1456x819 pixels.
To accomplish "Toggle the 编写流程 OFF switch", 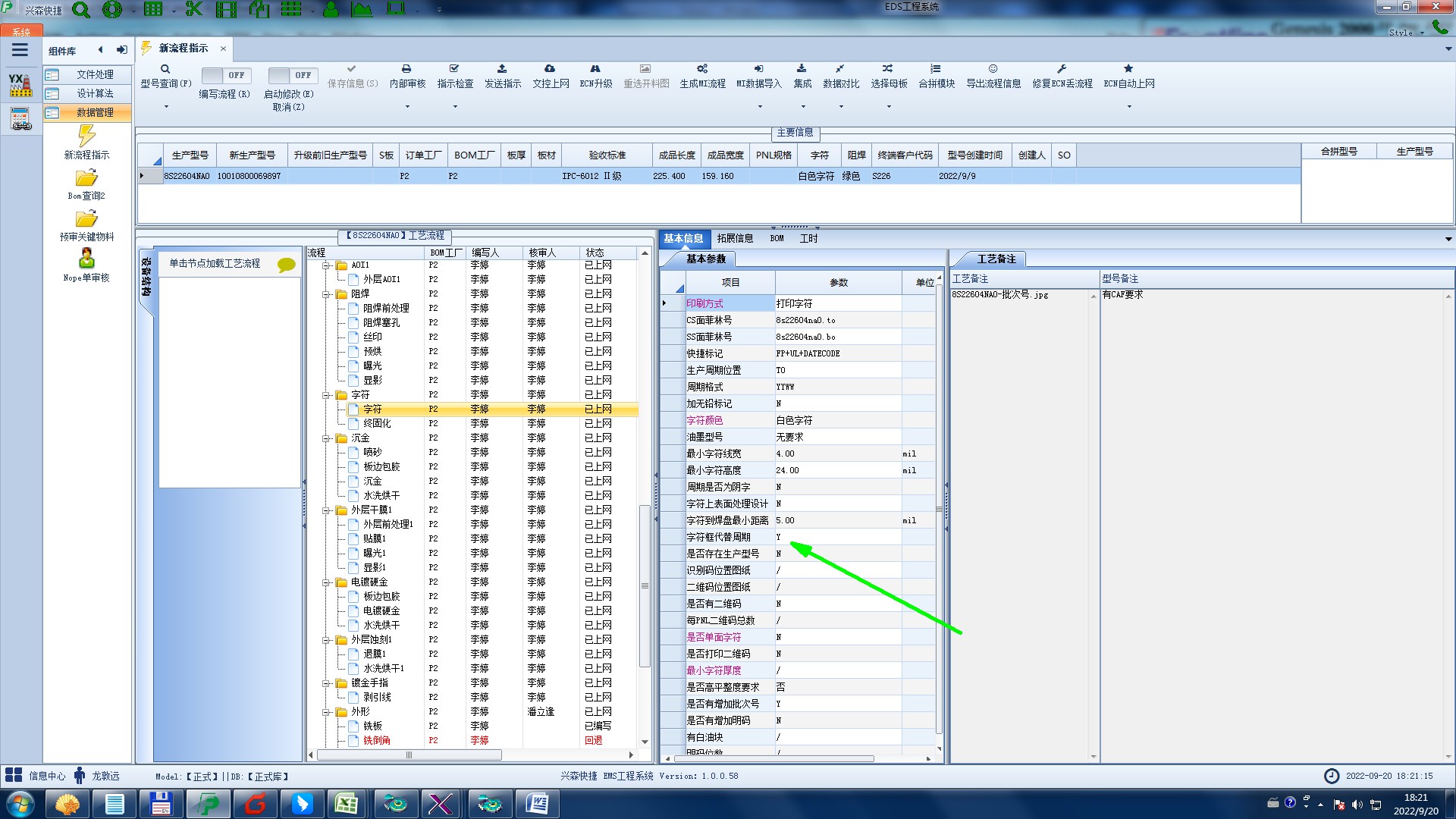I will click(x=225, y=75).
